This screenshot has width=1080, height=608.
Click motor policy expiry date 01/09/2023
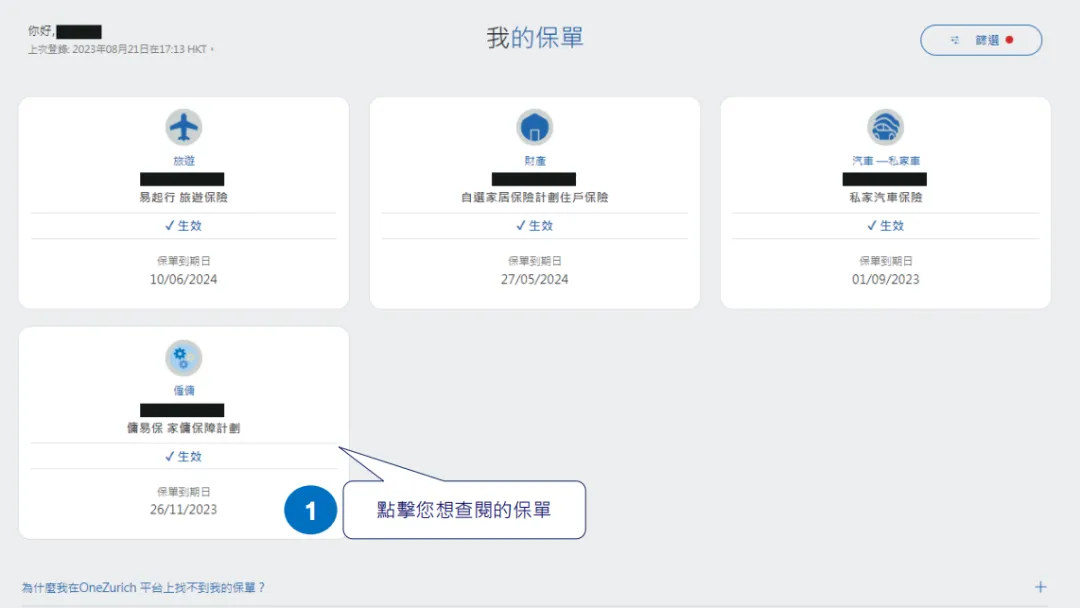(886, 279)
